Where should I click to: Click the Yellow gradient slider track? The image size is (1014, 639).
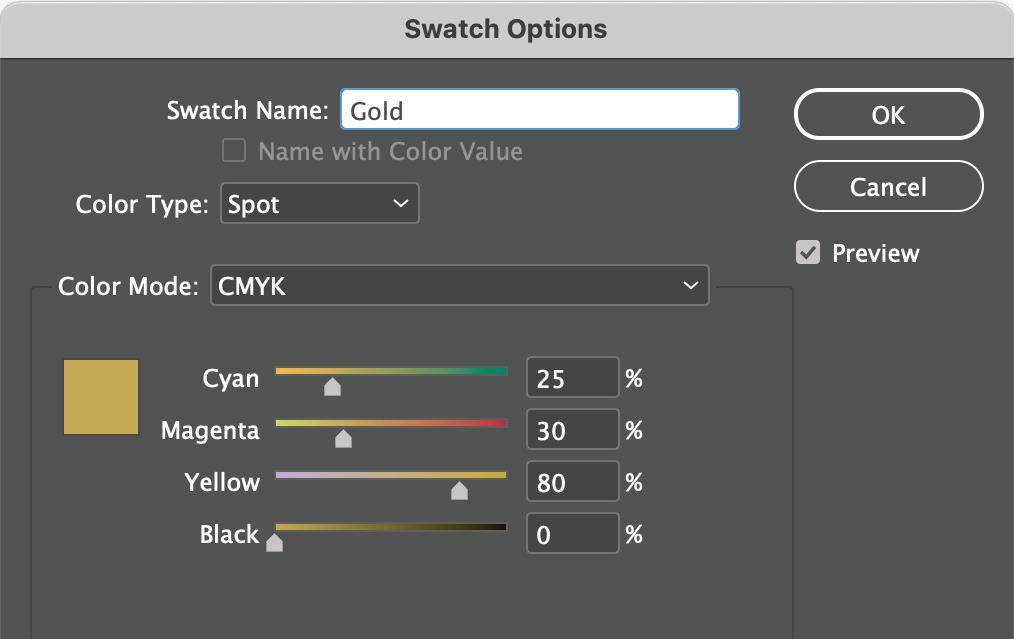380,475
